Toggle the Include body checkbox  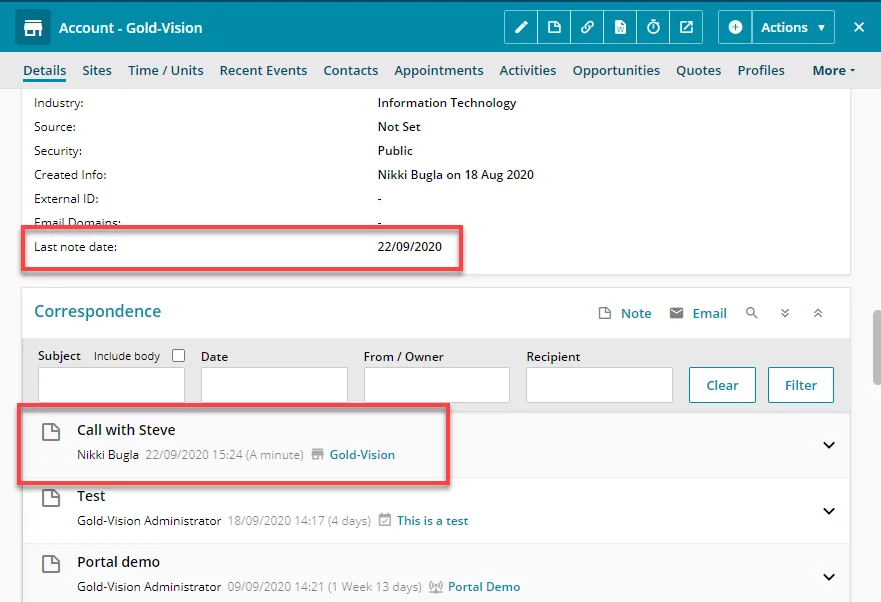coord(179,355)
